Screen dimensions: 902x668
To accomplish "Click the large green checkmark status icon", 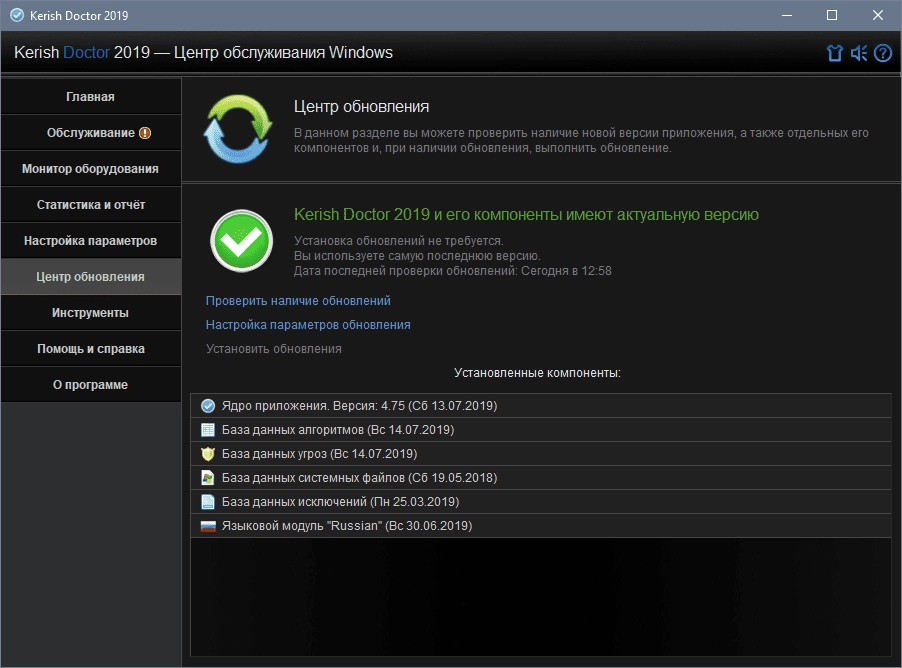I will coord(241,241).
